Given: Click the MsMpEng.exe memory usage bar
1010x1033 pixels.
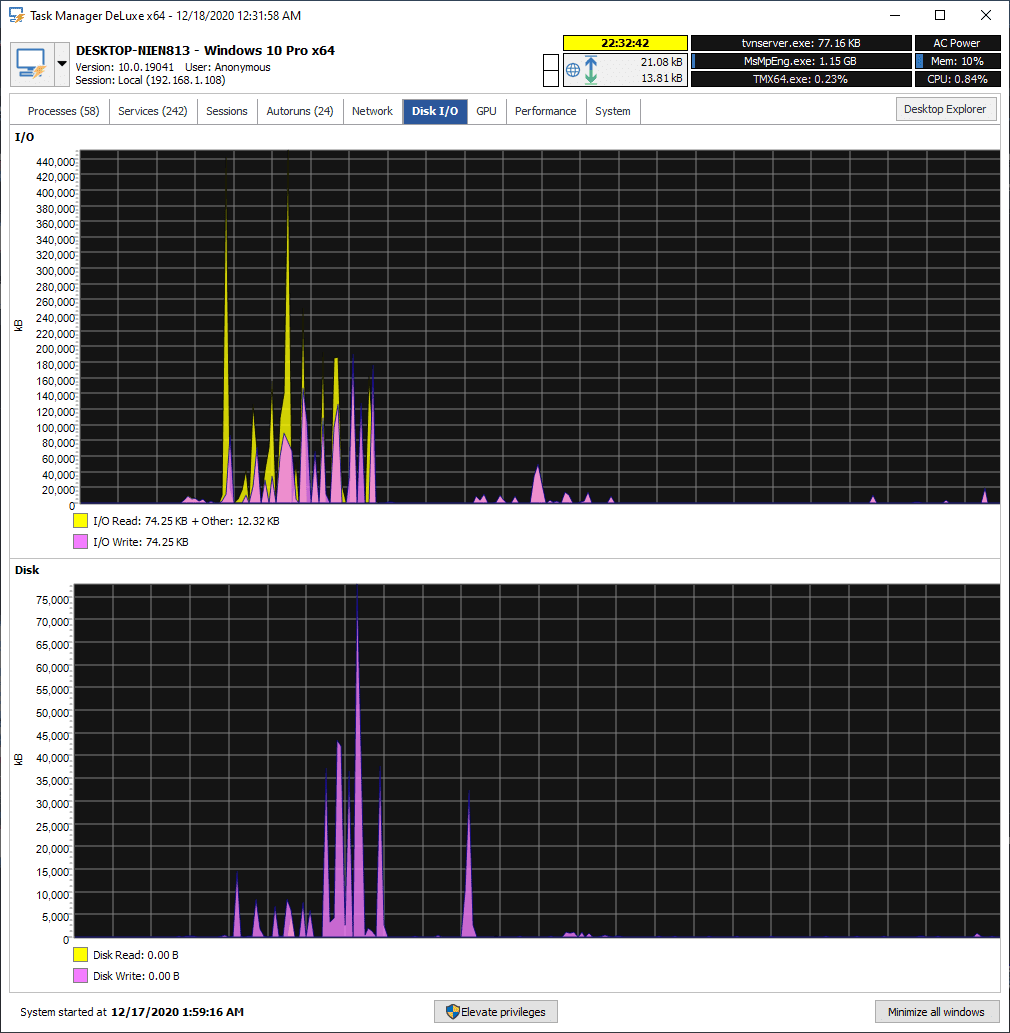Looking at the screenshot, I should (x=801, y=61).
